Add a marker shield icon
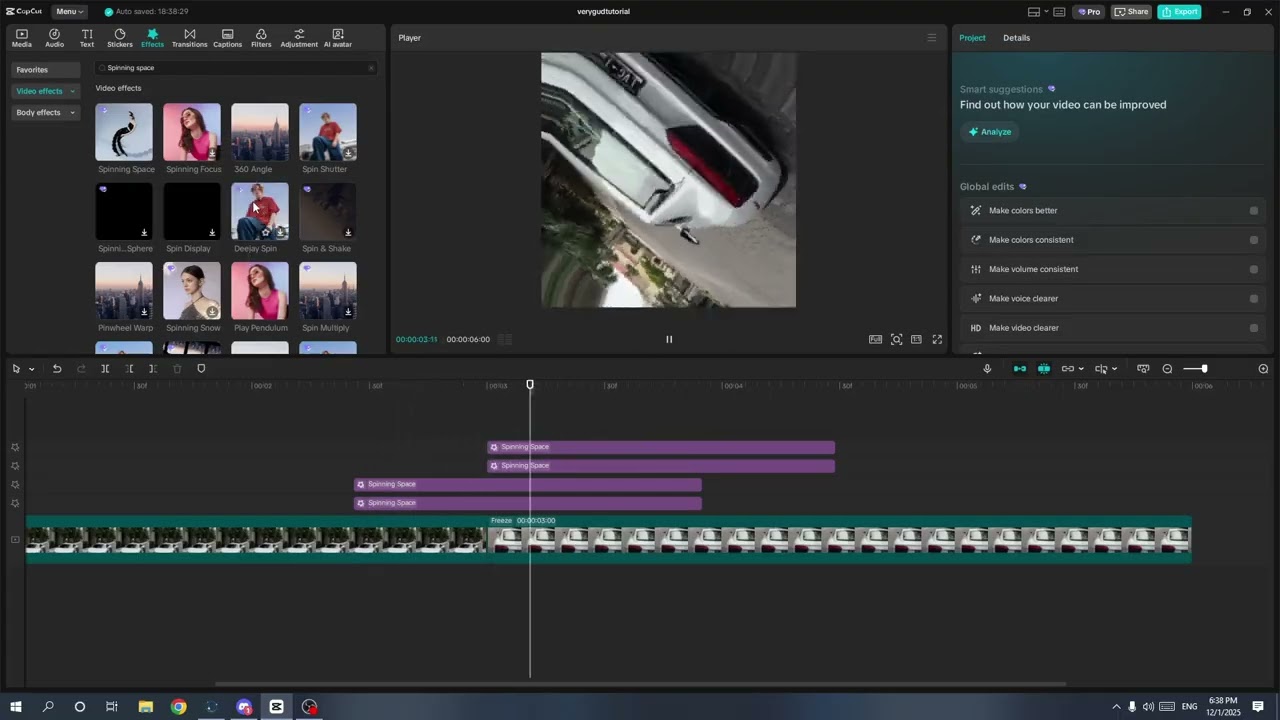 tap(201, 369)
